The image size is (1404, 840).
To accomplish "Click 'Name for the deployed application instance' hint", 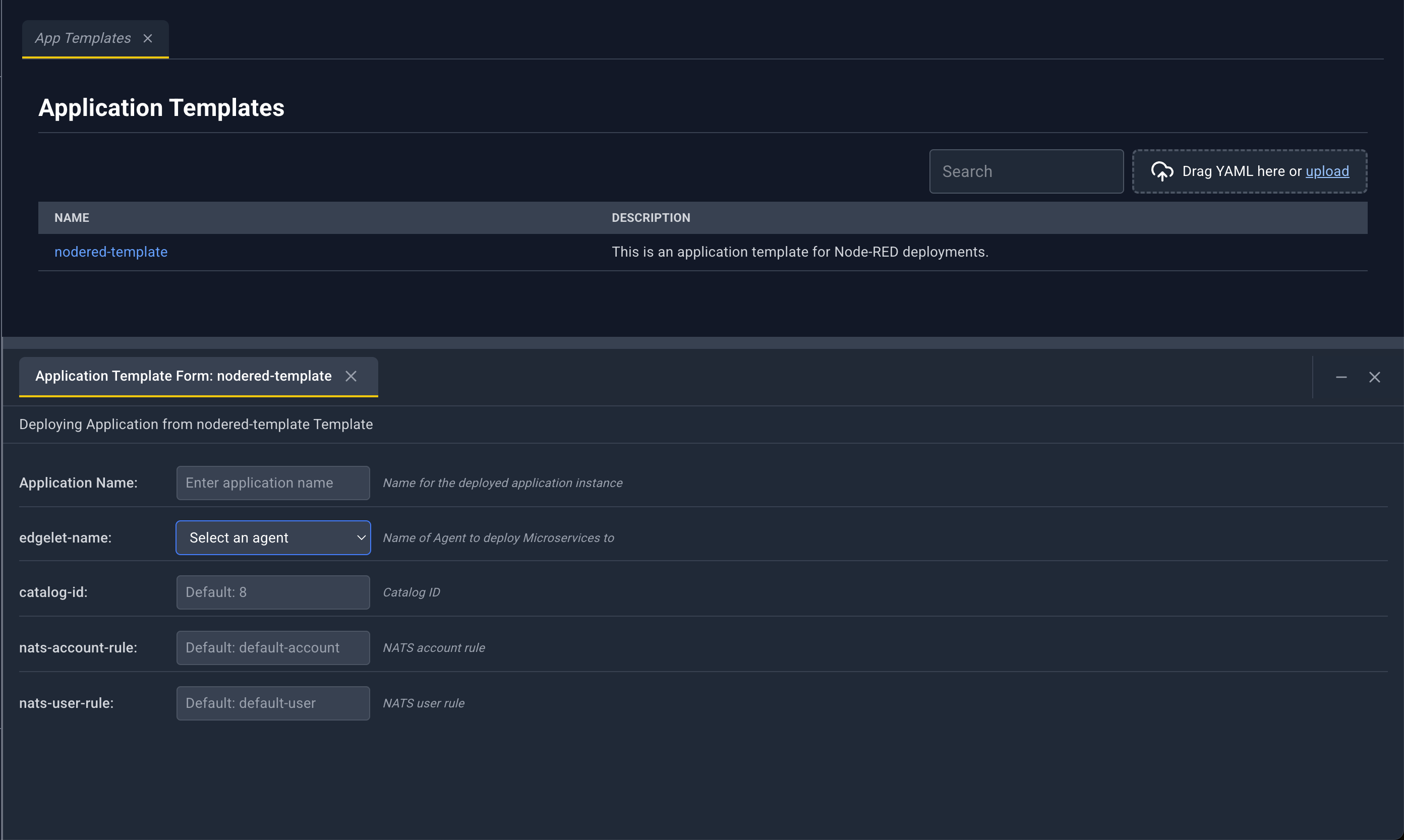I will (x=502, y=483).
